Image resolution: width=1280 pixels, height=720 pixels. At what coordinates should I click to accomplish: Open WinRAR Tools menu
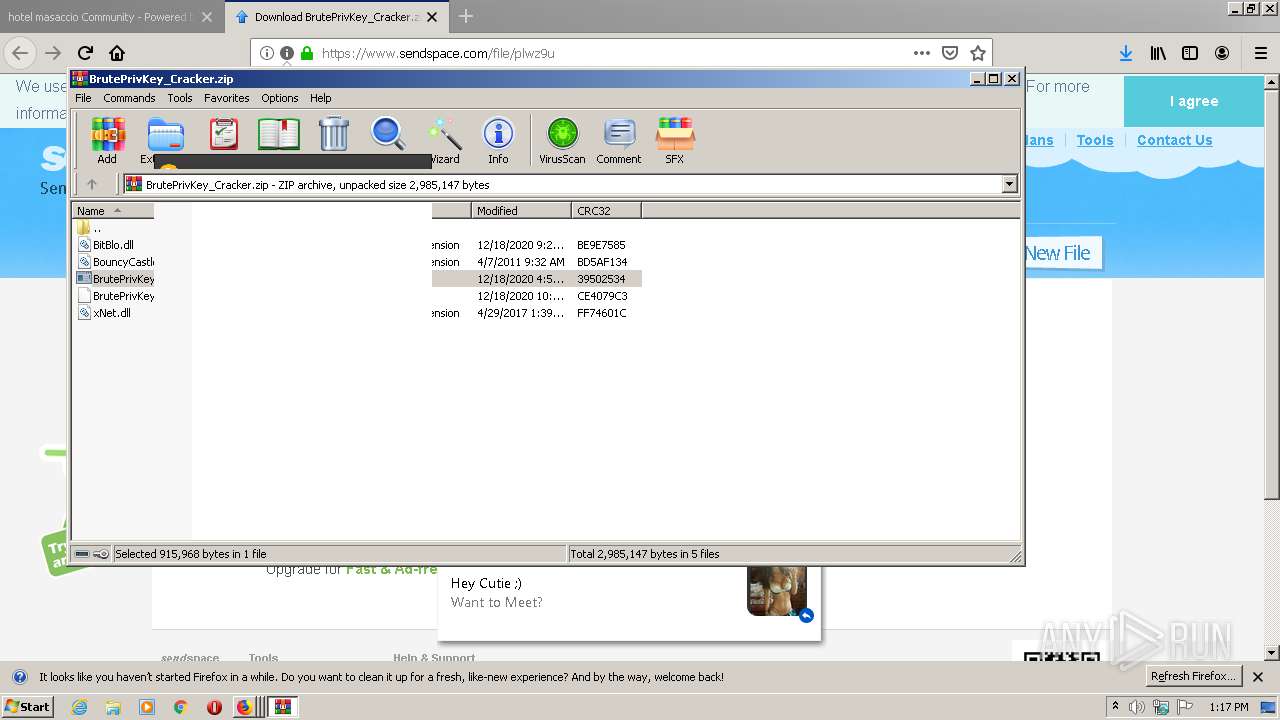[x=180, y=98]
